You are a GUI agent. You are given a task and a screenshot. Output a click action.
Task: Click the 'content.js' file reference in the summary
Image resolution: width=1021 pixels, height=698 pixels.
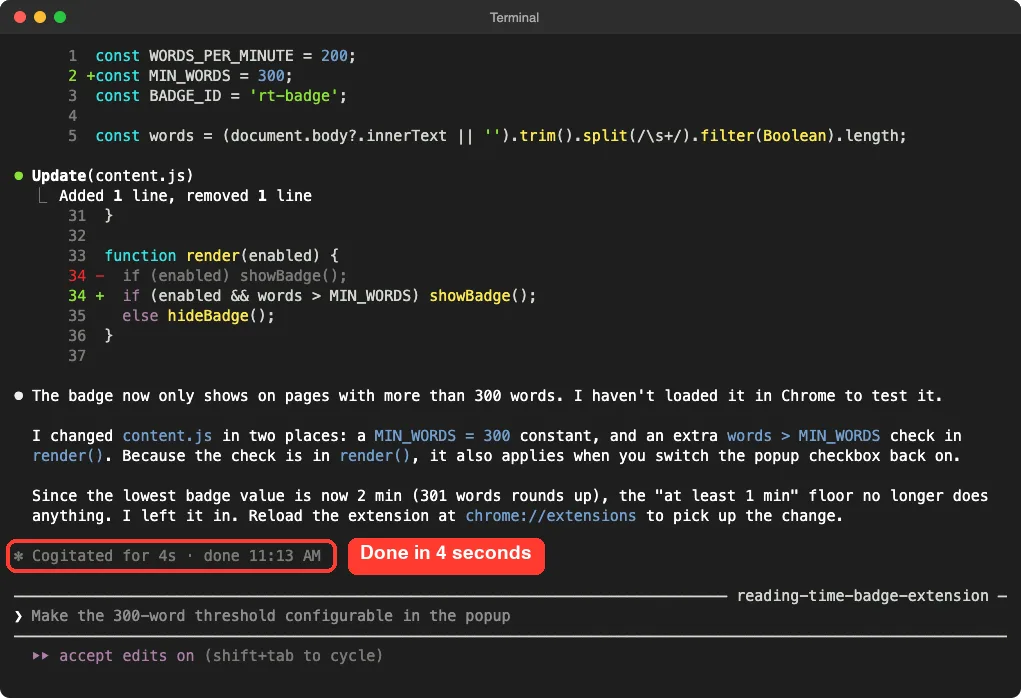click(x=167, y=436)
